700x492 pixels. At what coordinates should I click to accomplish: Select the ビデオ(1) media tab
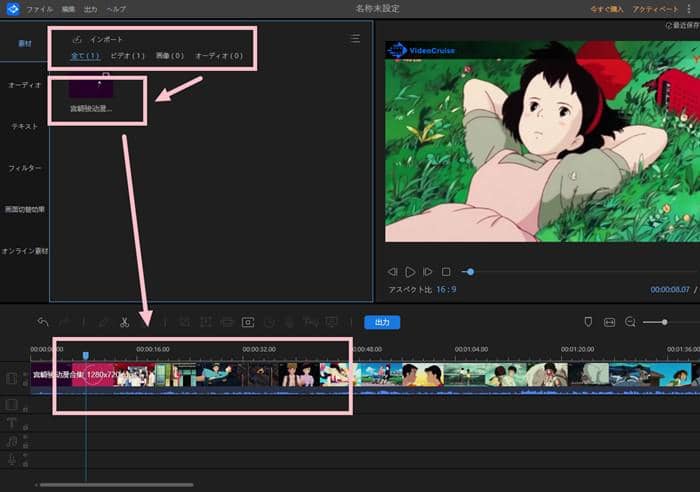click(x=128, y=56)
